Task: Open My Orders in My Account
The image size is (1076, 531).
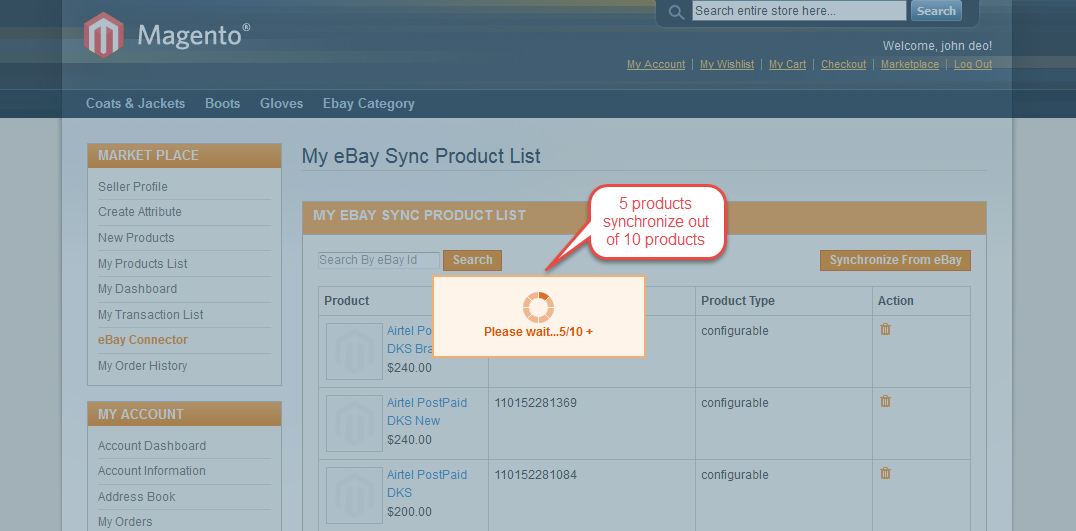Action: [x=125, y=522]
